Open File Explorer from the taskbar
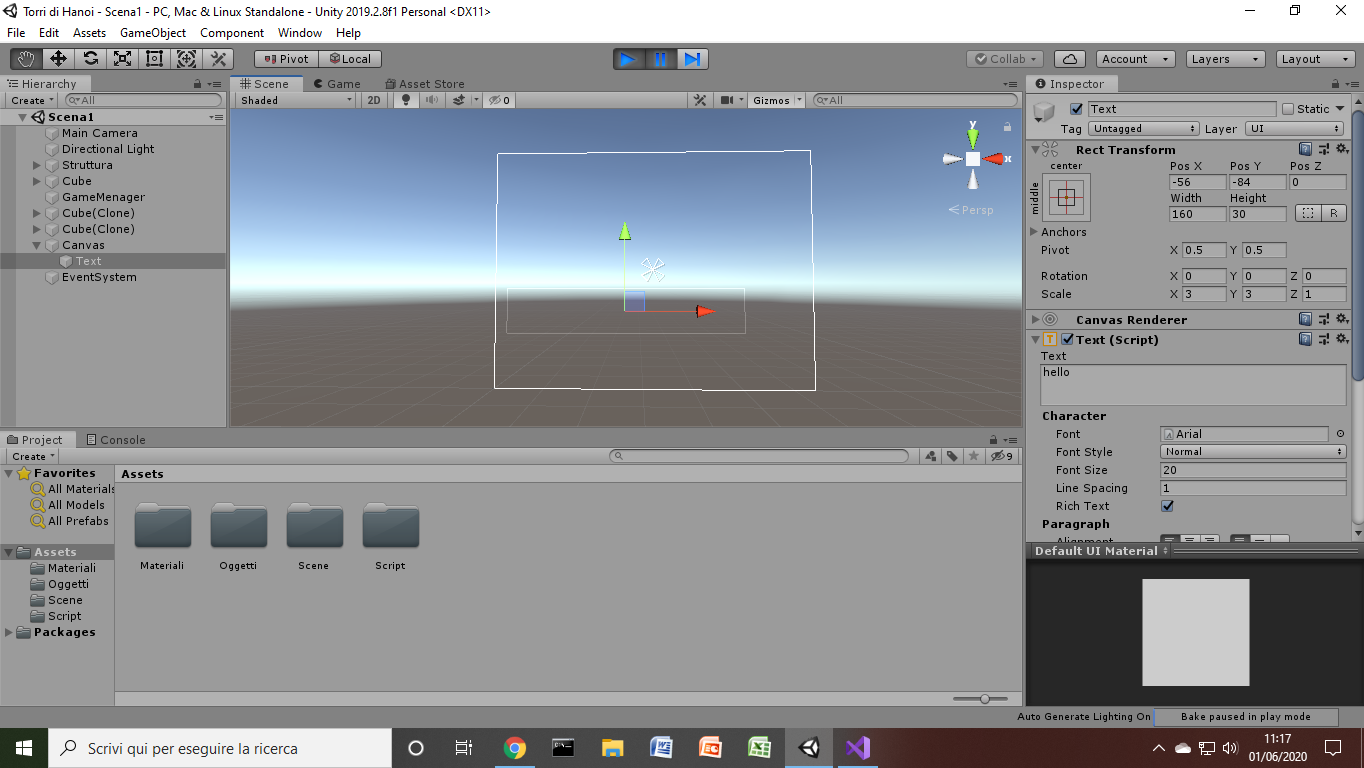Viewport: 1364px width, 768px height. click(613, 748)
